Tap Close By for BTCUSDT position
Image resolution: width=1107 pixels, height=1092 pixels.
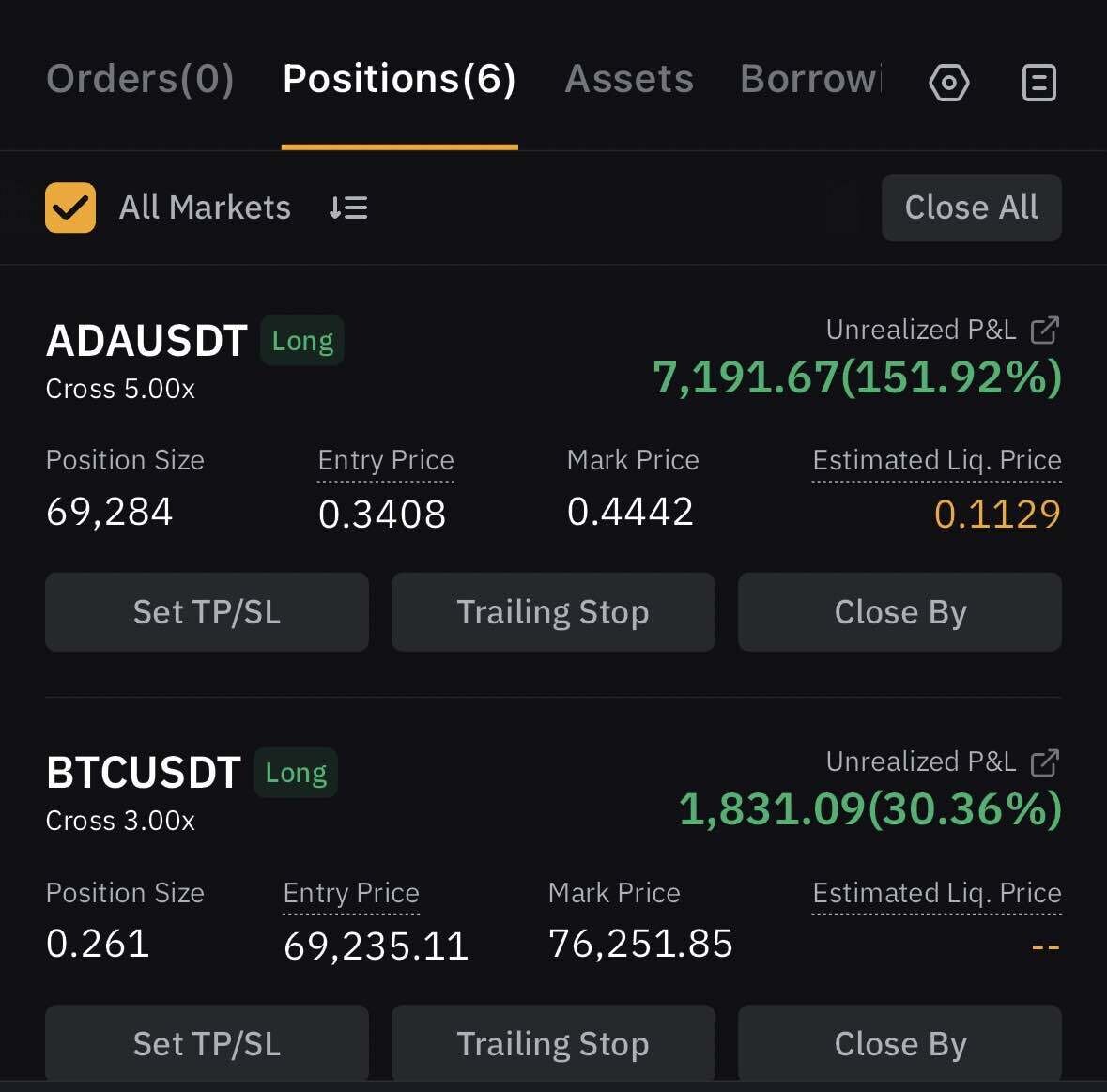coord(899,1043)
